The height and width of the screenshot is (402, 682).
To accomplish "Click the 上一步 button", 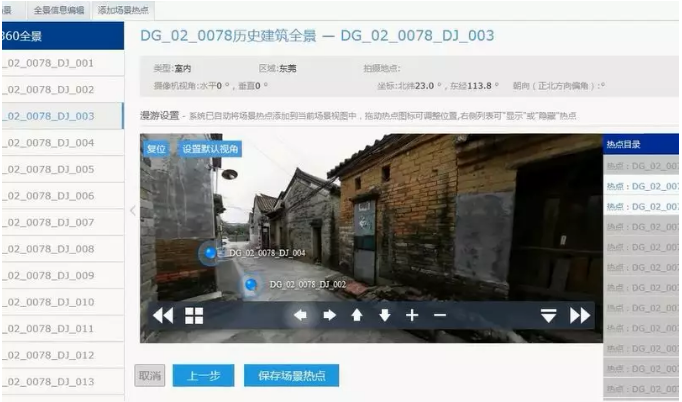I will coord(203,376).
